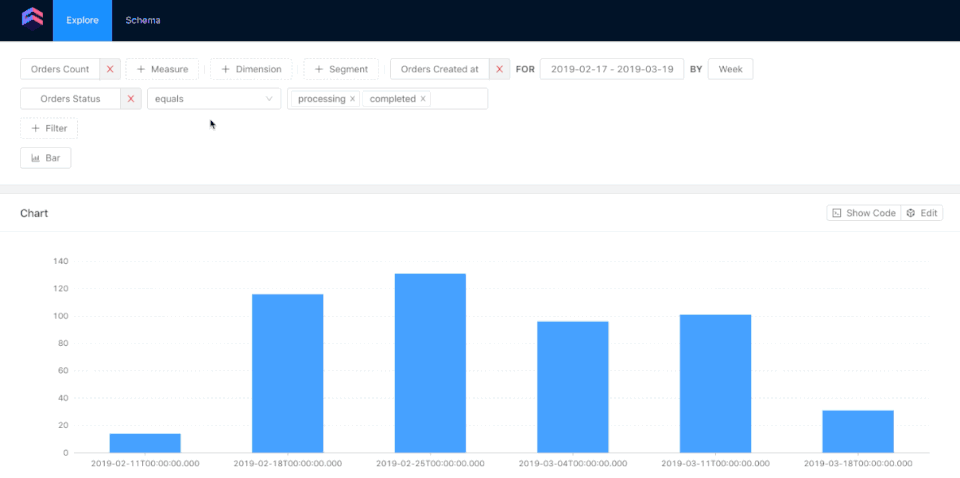
Task: Click the 2019-03-11 week bar
Action: (716, 384)
